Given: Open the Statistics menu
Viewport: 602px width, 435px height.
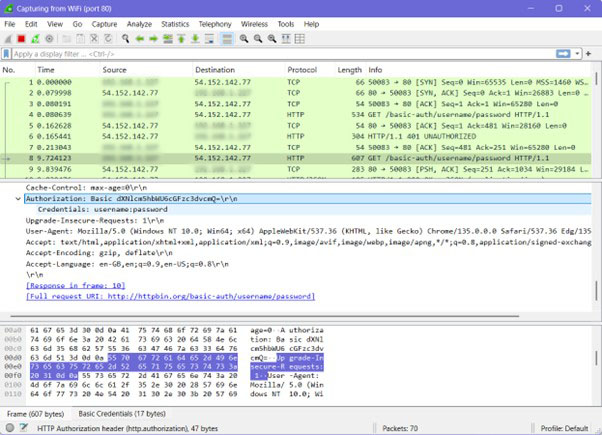Looking at the screenshot, I should 175,22.
